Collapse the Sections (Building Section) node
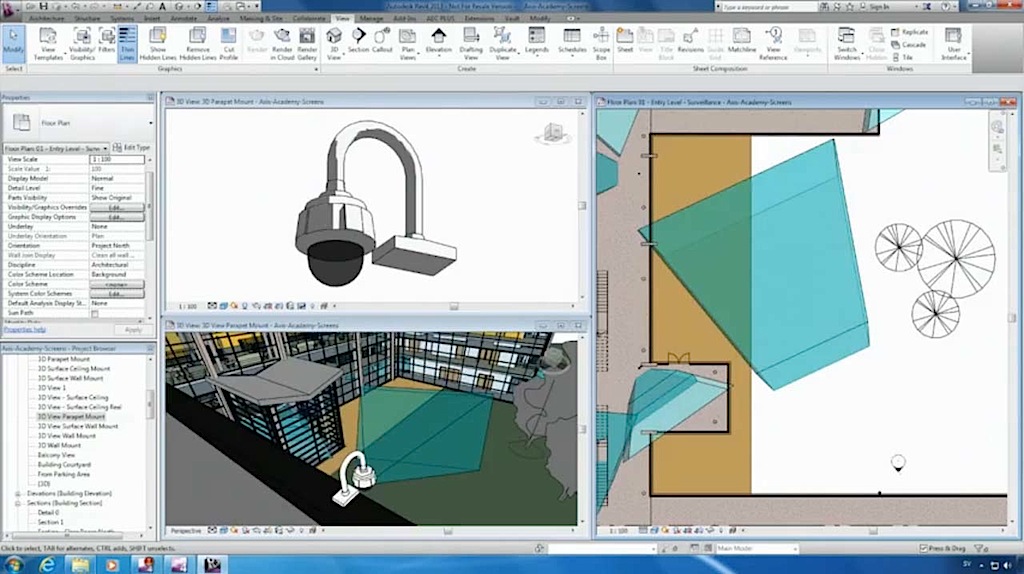 [17, 503]
